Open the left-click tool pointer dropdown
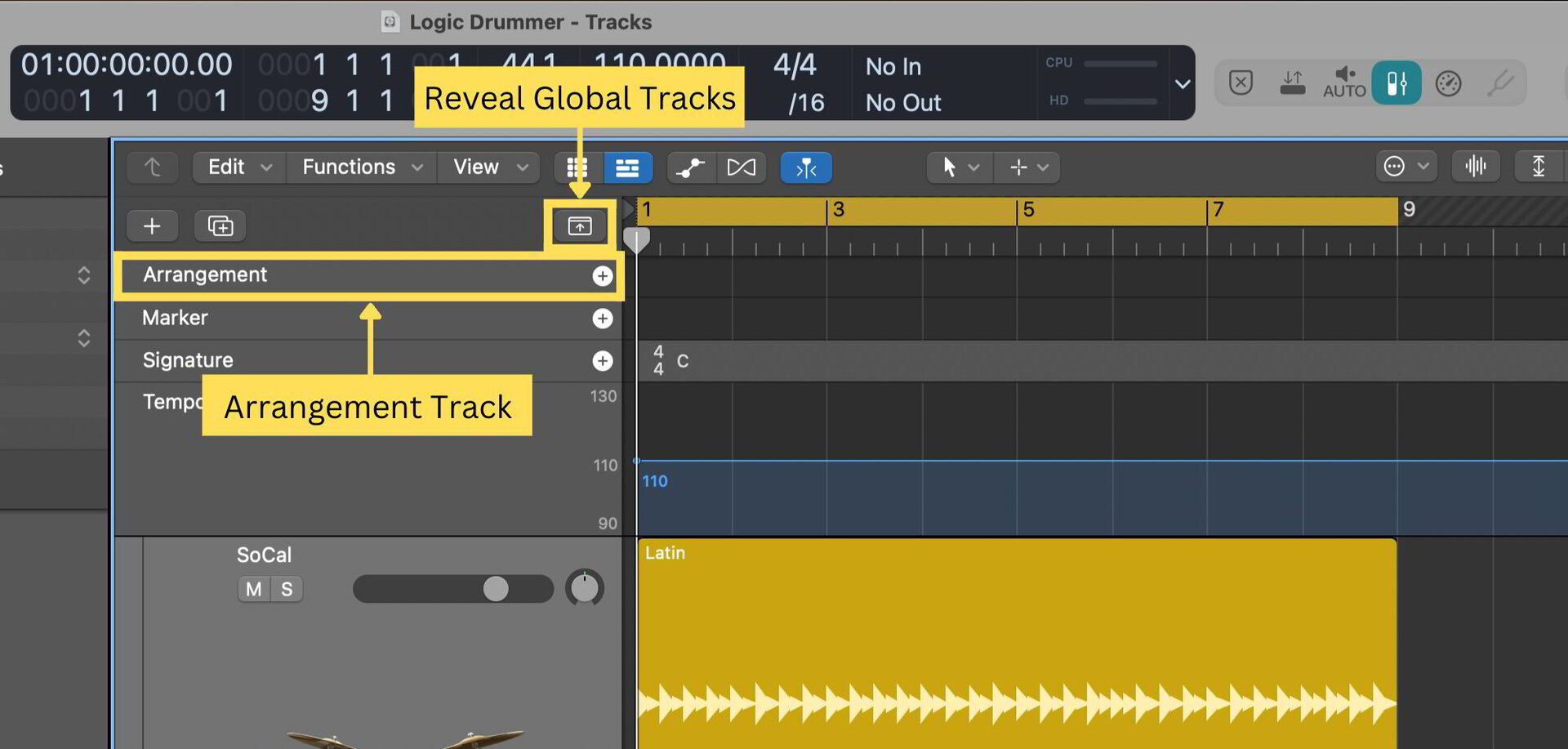The width and height of the screenshot is (1568, 749). (958, 167)
